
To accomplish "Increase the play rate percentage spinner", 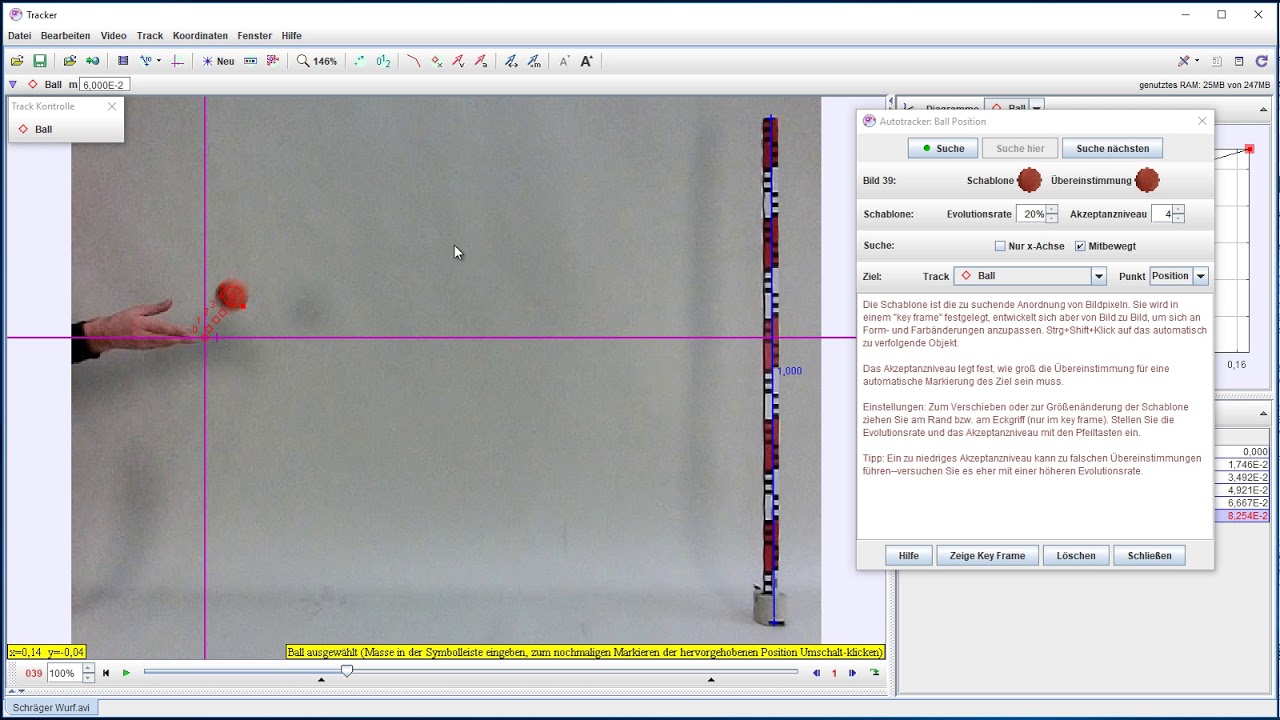I will click(88, 669).
